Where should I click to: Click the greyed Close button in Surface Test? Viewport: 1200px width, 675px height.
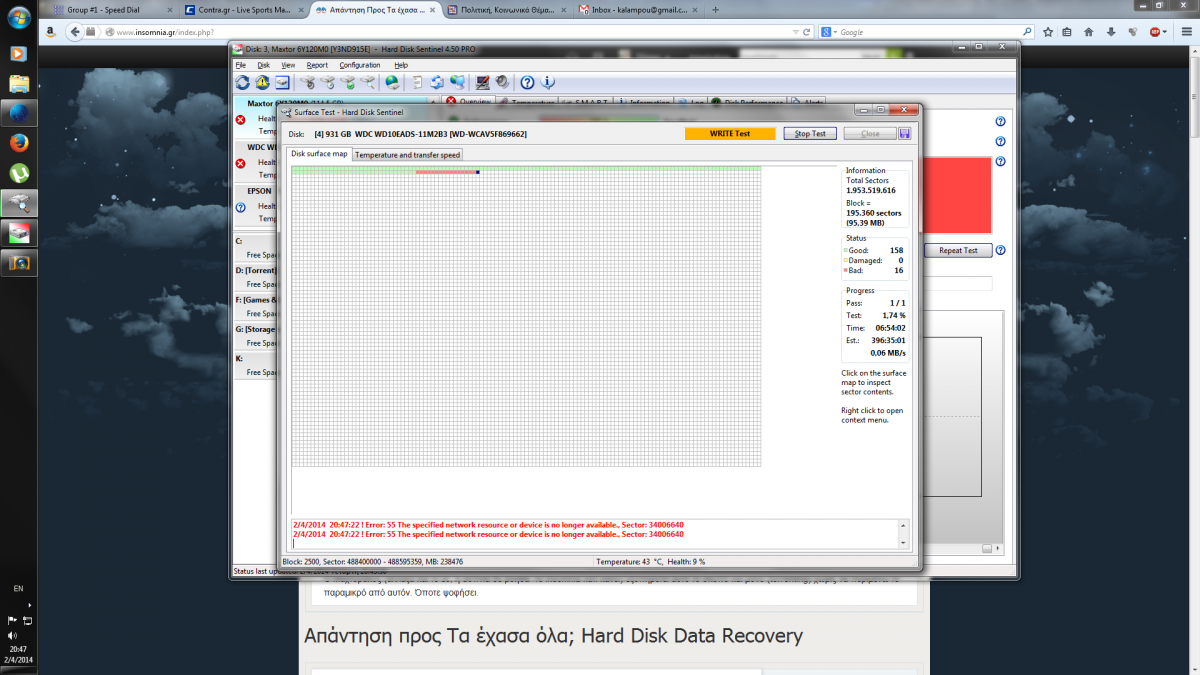(x=869, y=133)
